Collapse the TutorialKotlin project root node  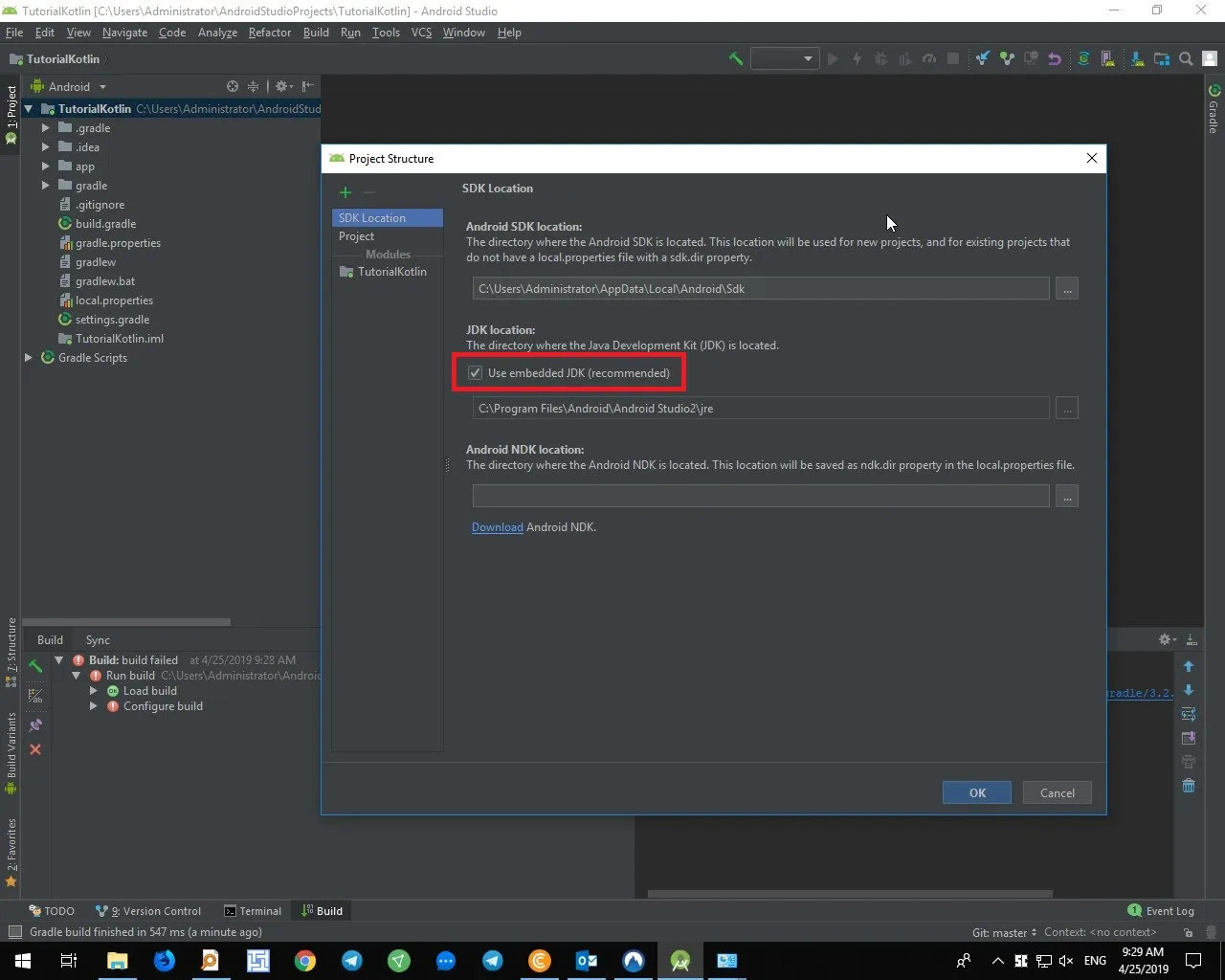pyautogui.click(x=29, y=109)
